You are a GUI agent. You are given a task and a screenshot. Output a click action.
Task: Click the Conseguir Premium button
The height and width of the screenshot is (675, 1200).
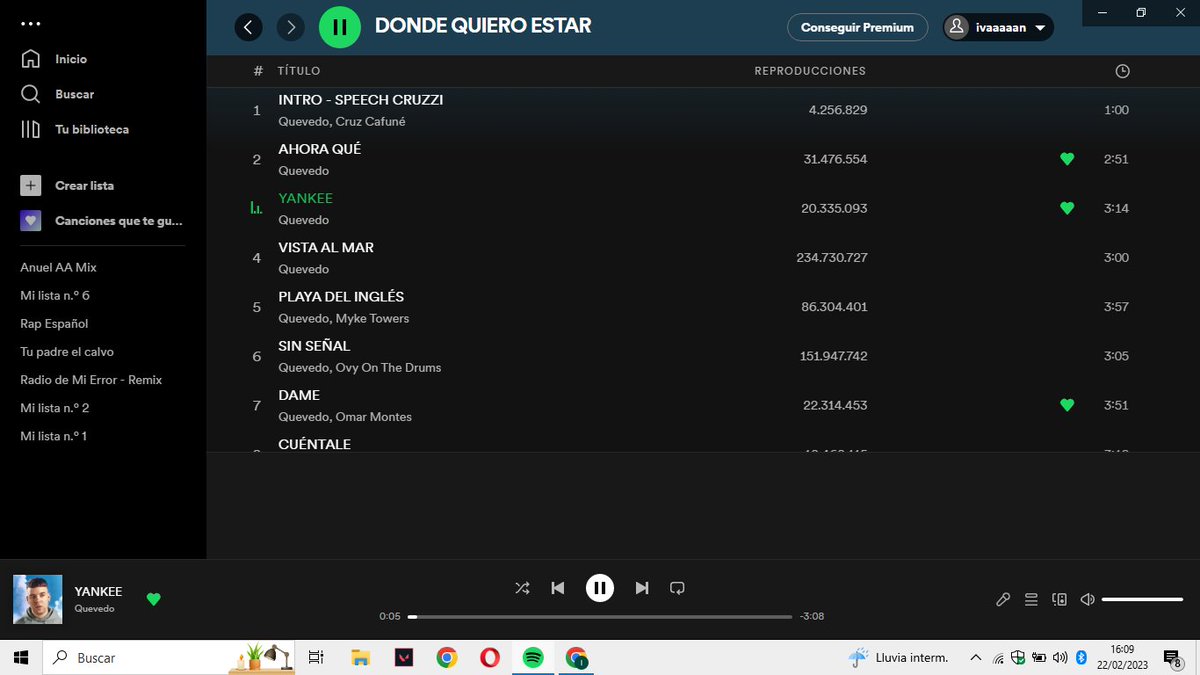(x=857, y=27)
